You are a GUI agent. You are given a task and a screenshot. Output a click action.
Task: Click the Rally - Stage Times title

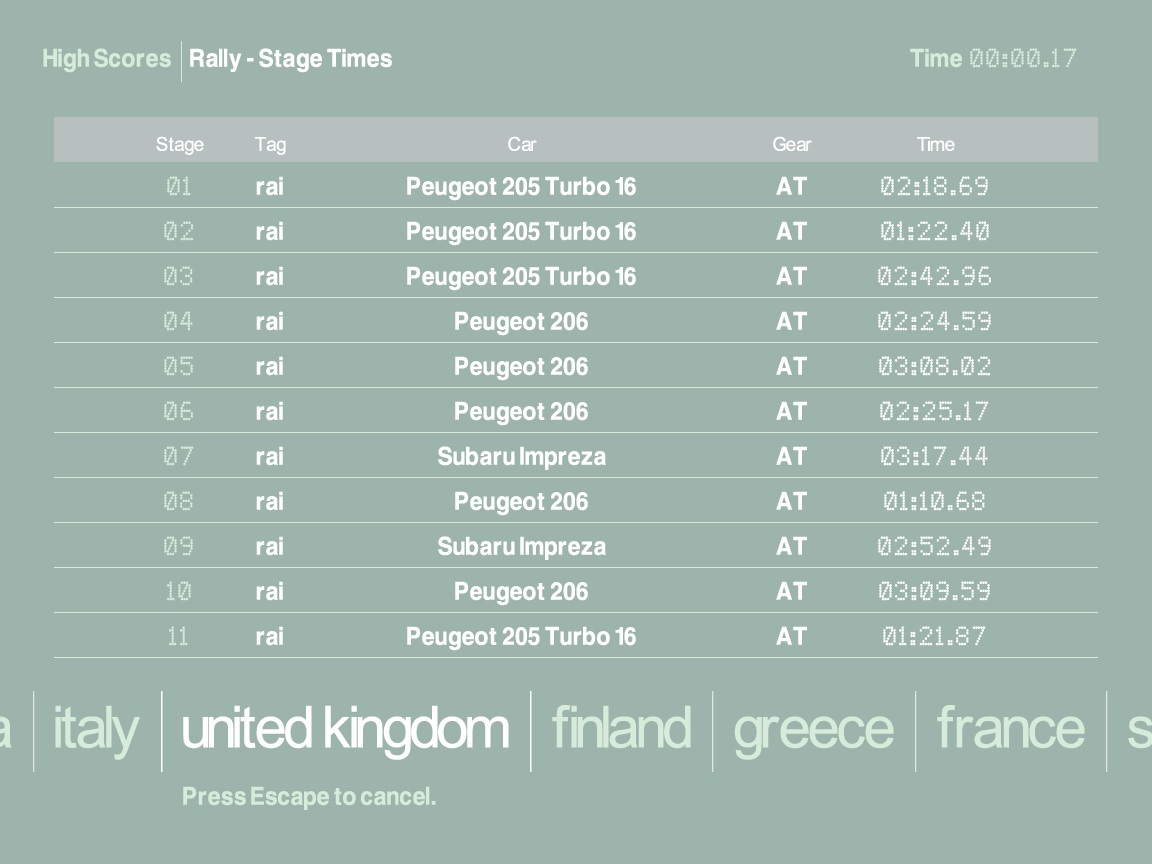[291, 59]
